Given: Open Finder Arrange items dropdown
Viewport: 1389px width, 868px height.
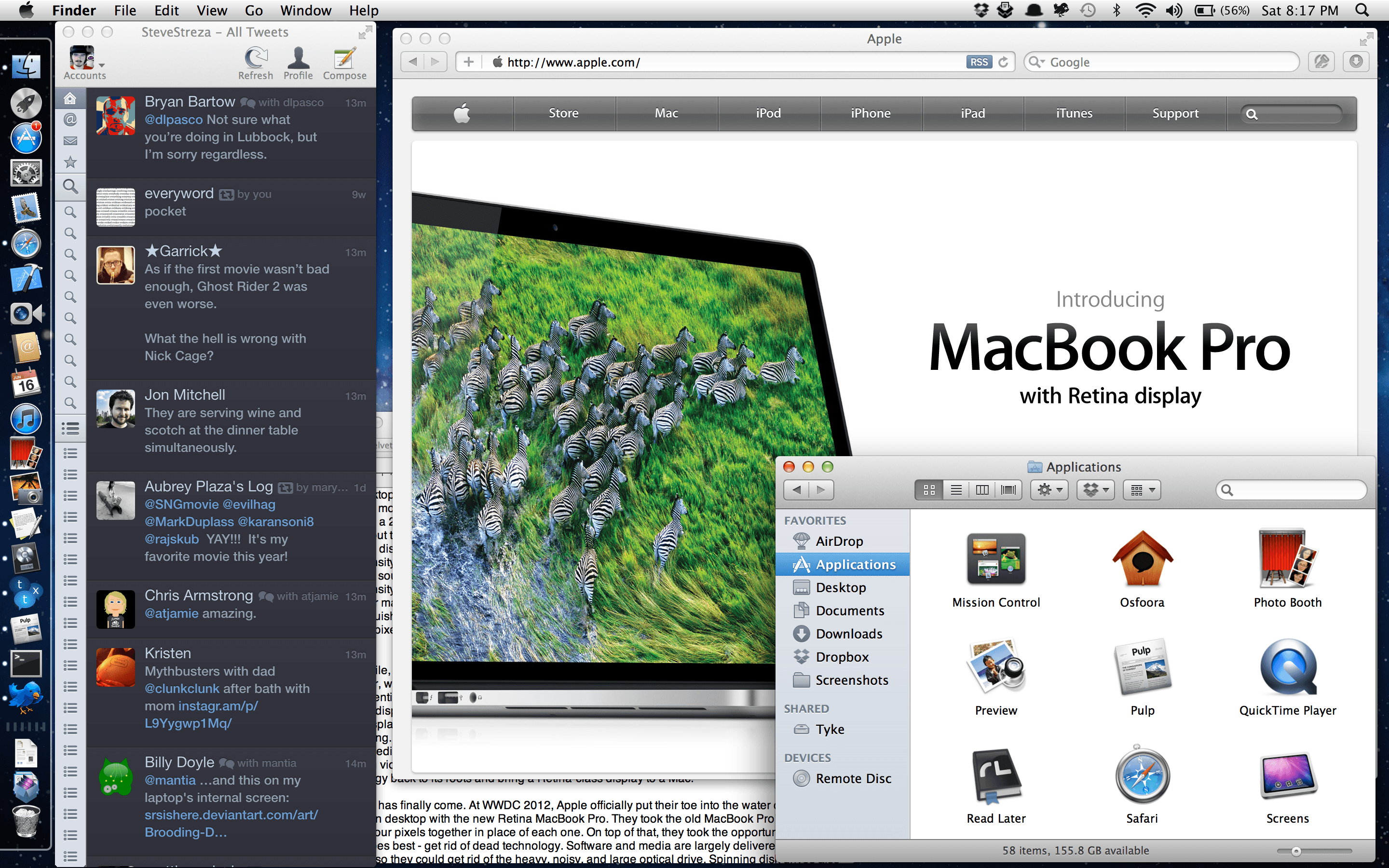Looking at the screenshot, I should coord(1142,489).
